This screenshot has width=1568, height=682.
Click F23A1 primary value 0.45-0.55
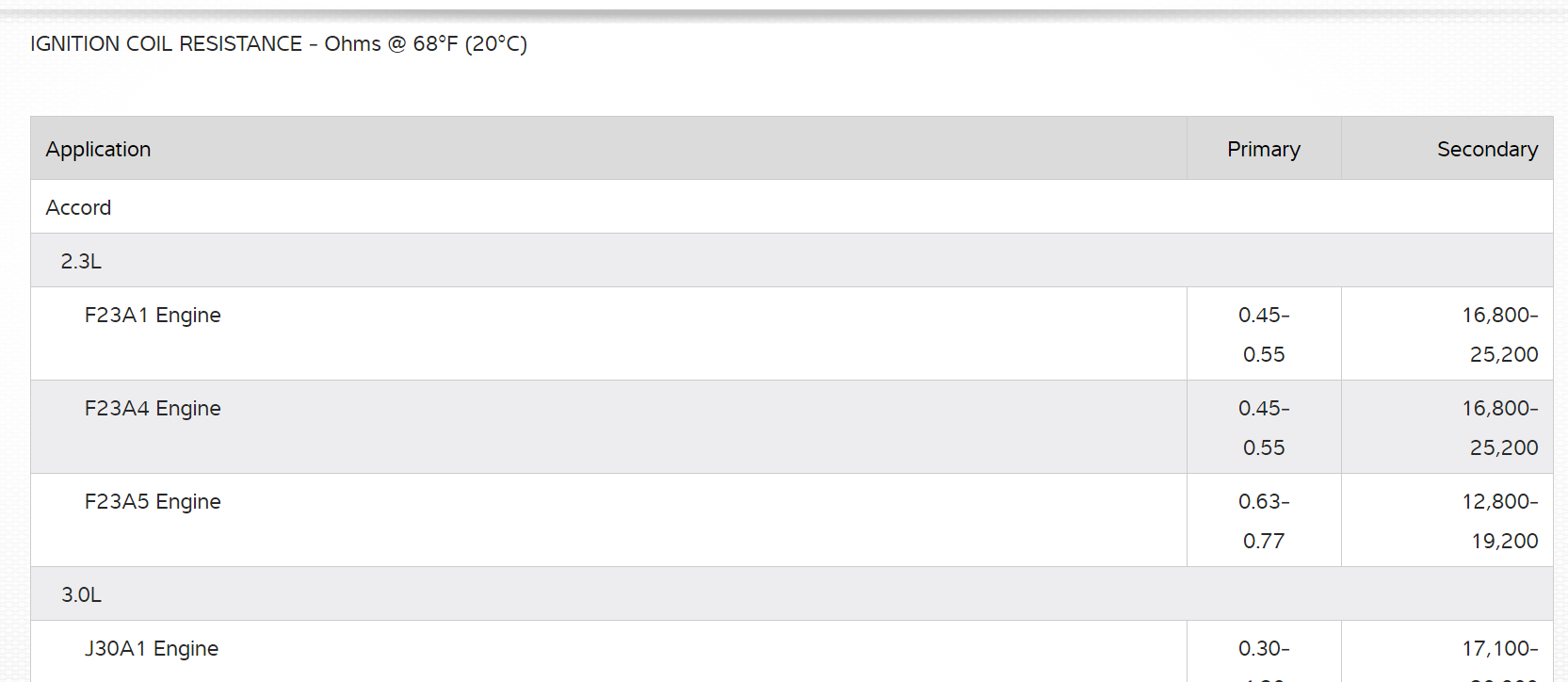(1264, 334)
